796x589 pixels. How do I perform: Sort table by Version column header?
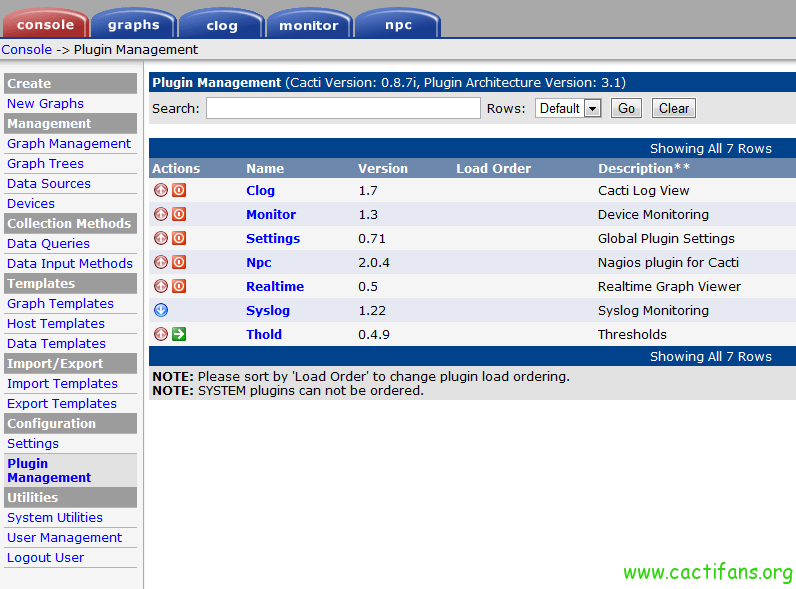[x=383, y=169]
